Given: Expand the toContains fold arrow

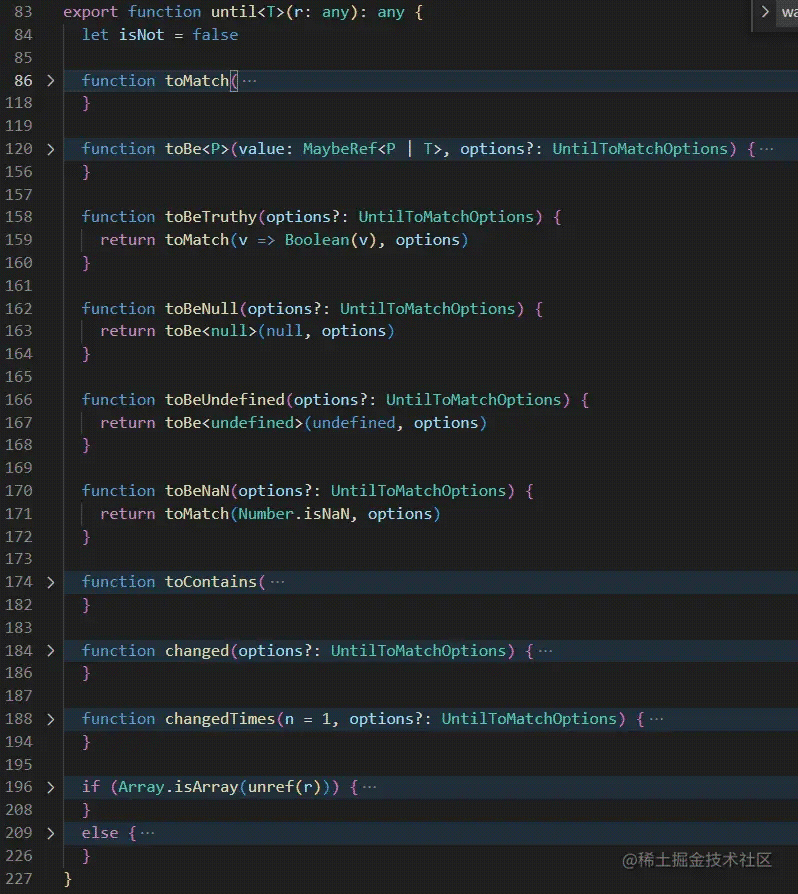Looking at the screenshot, I should click(51, 582).
